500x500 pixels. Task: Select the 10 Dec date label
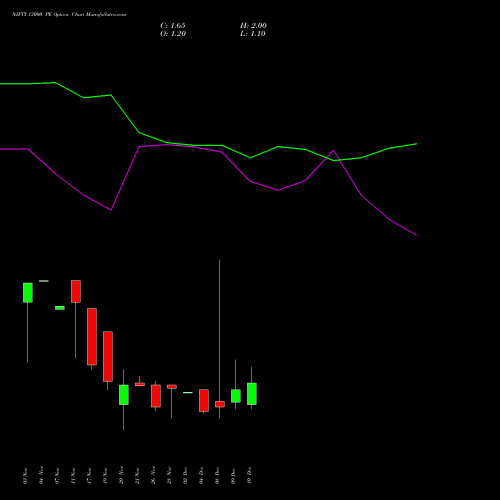click(x=249, y=476)
